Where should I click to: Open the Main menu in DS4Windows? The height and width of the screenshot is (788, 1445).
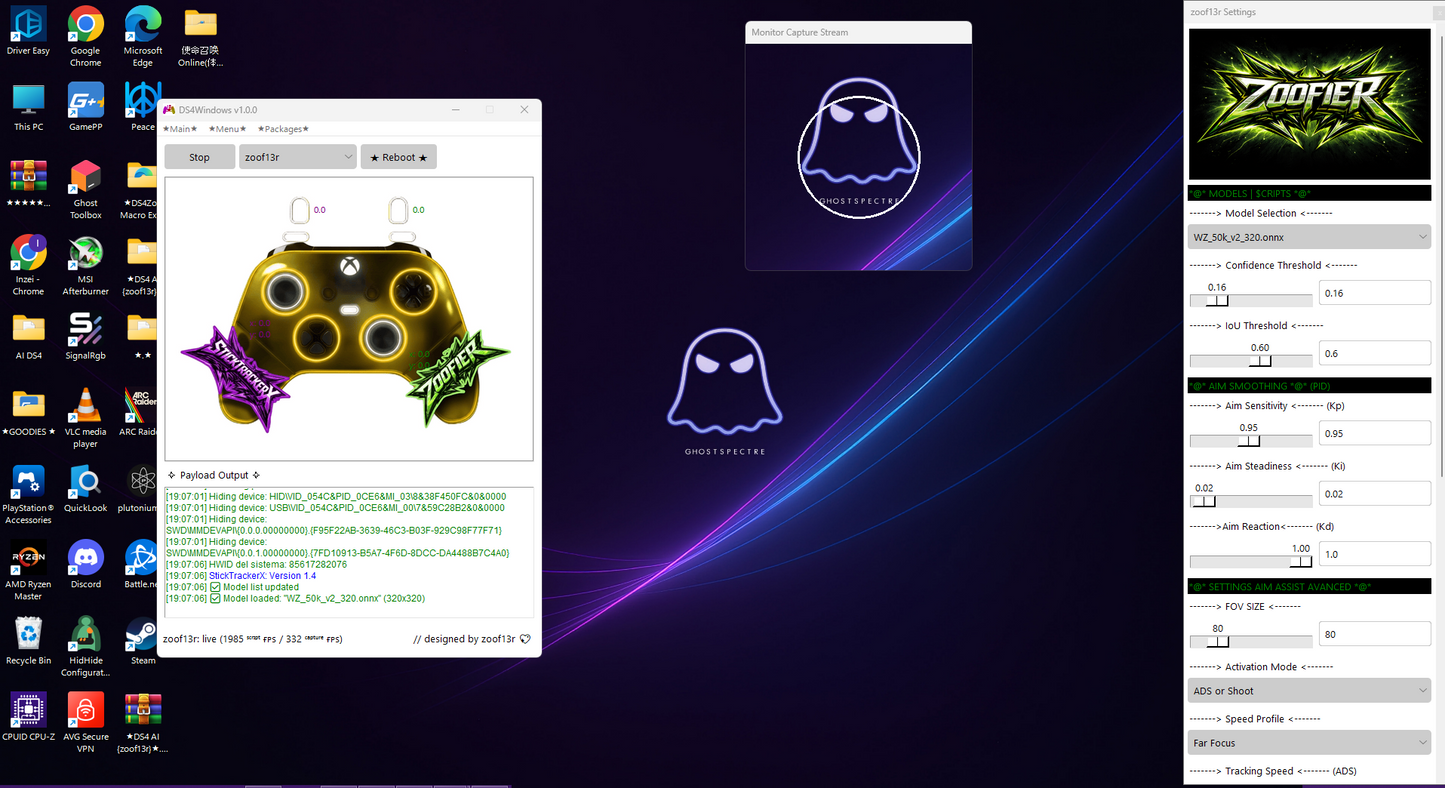pos(180,129)
